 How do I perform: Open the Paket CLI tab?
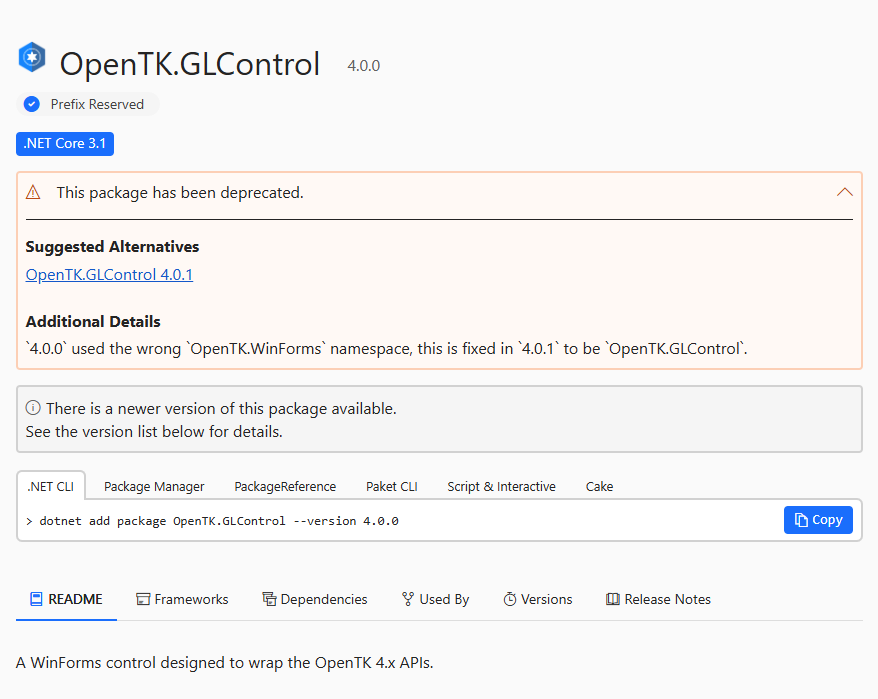click(x=392, y=486)
